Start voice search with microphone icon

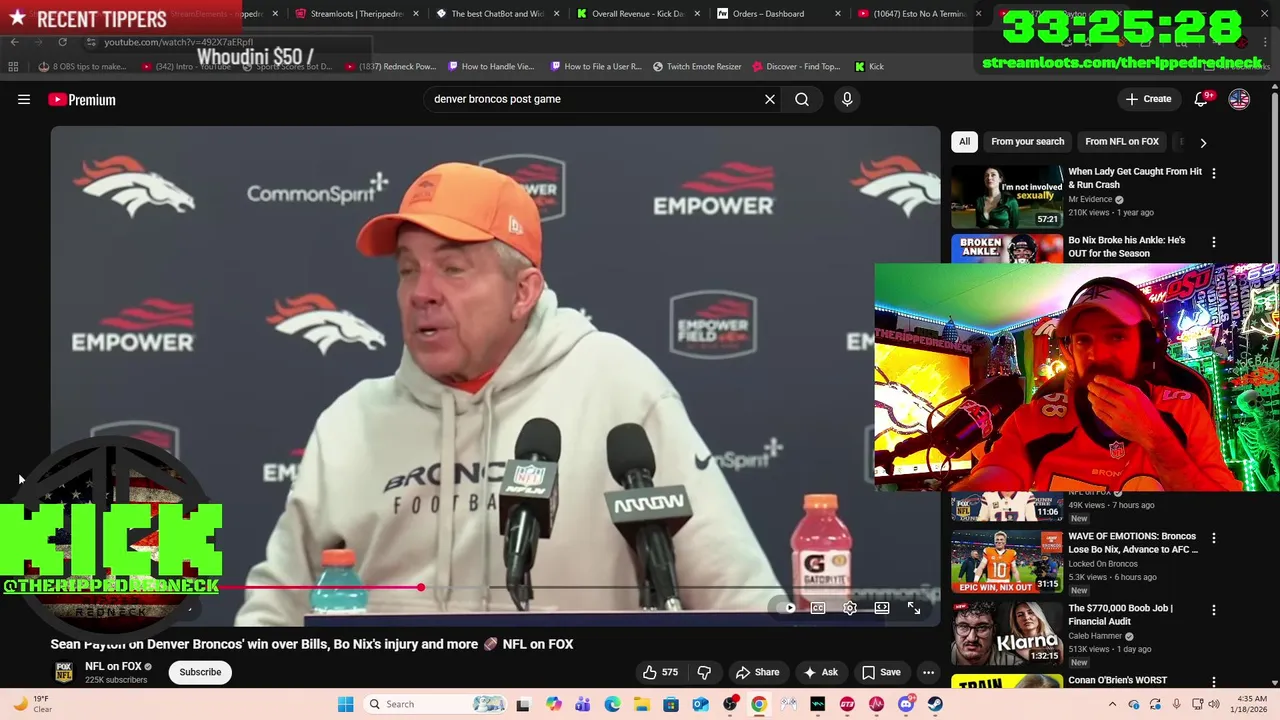847,99
